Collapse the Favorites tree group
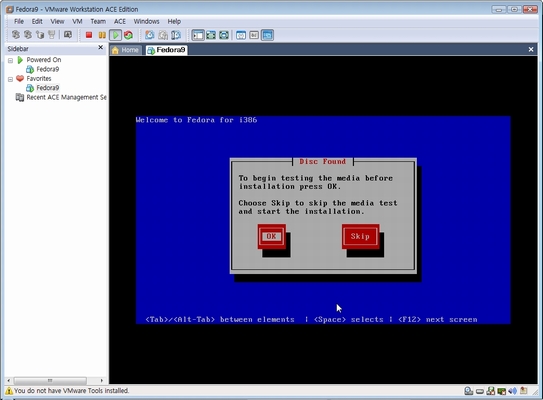The image size is (543, 400). 10,79
